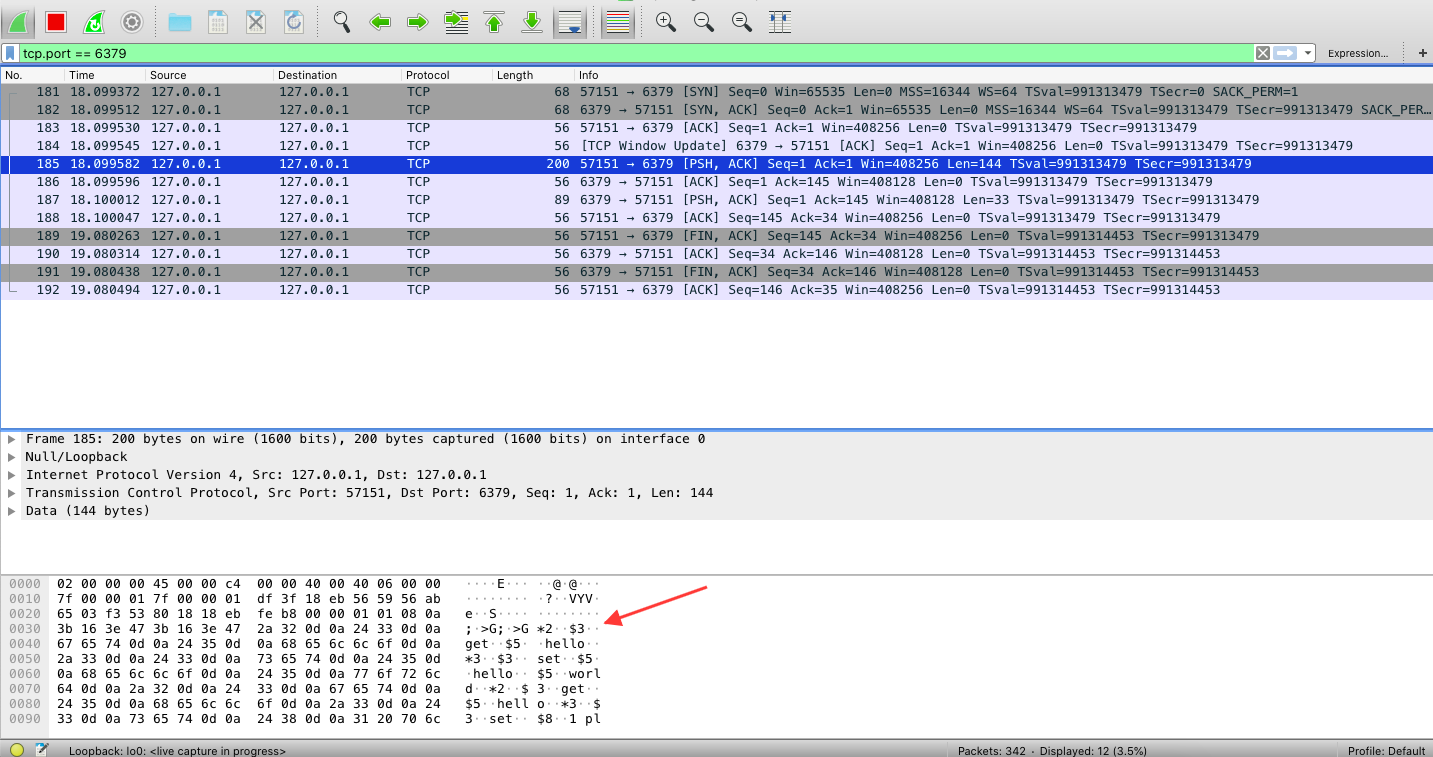Click the resize columns to content icon
Viewport: 1433px width, 757px height.
point(781,21)
